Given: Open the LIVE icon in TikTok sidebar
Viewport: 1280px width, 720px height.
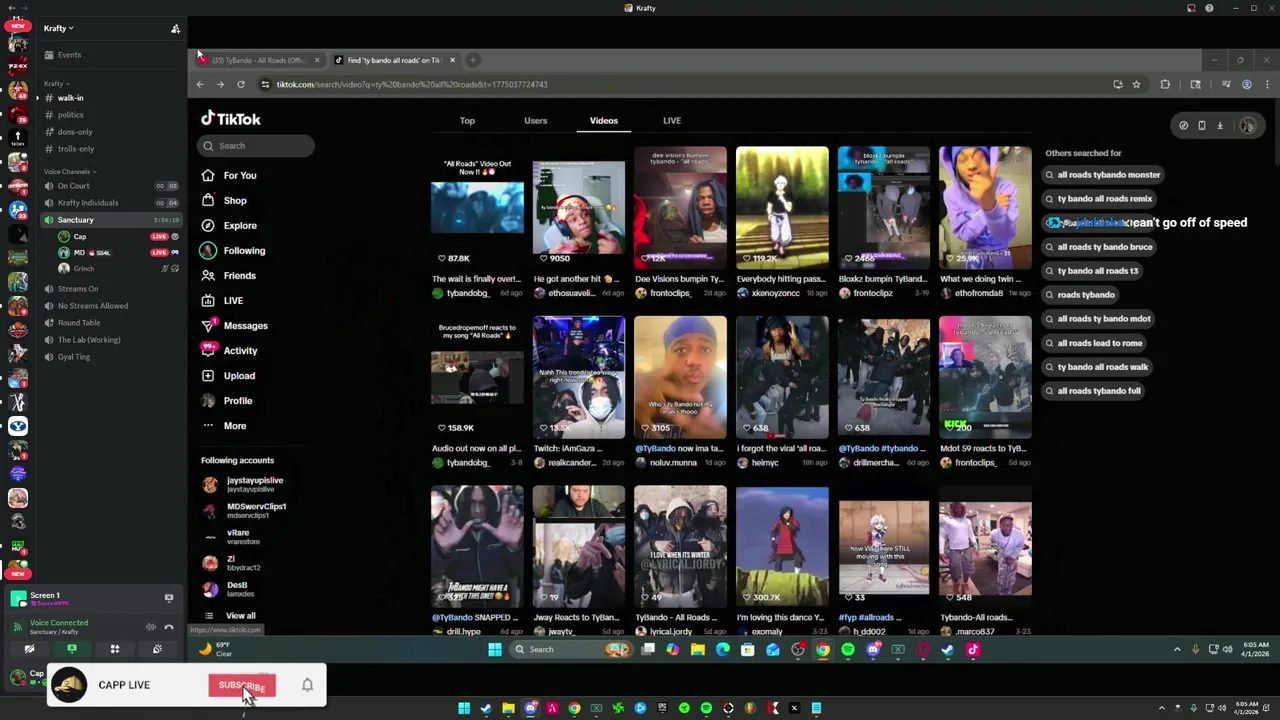Looking at the screenshot, I should coord(208,300).
